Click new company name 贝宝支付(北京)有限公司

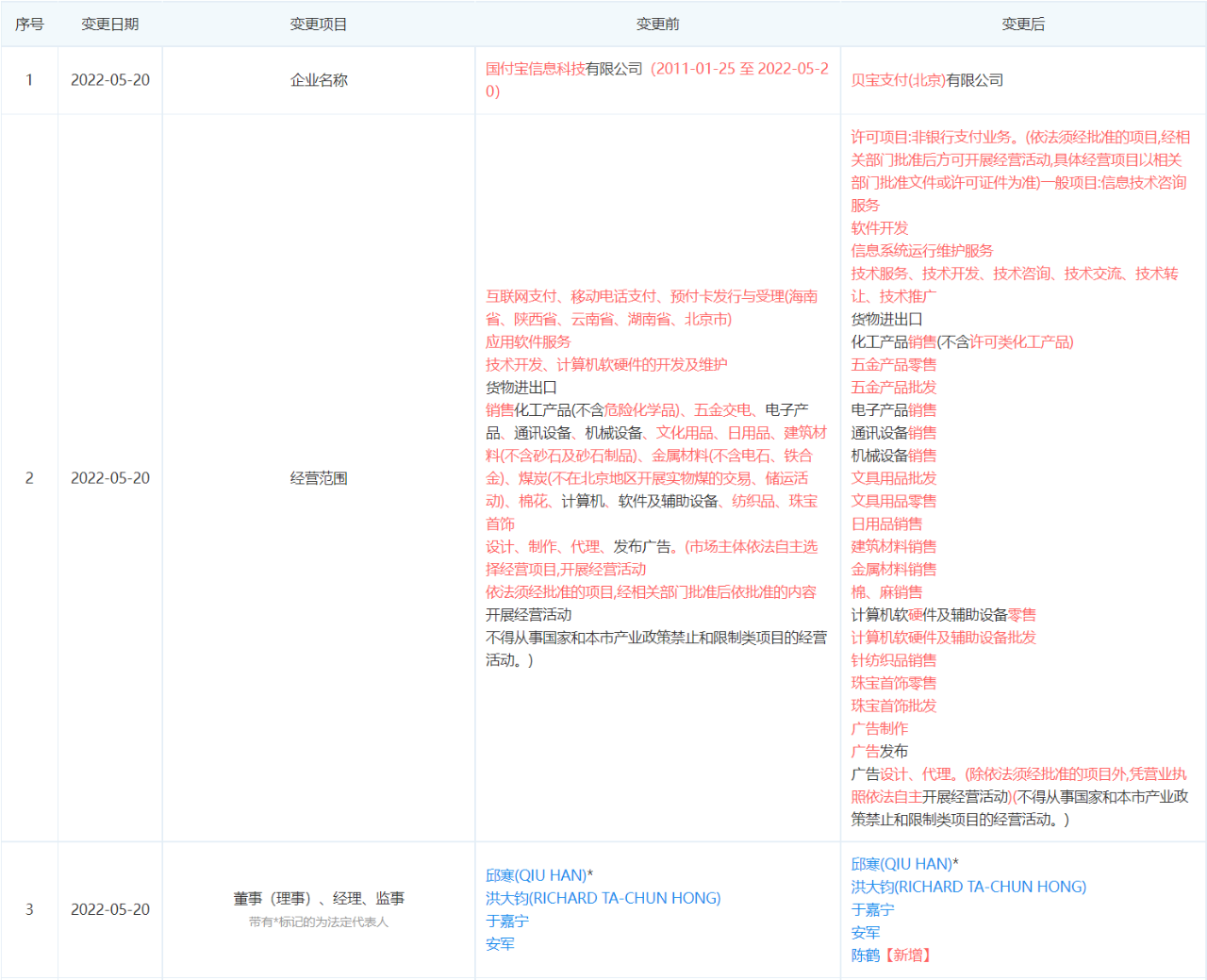pos(927,80)
